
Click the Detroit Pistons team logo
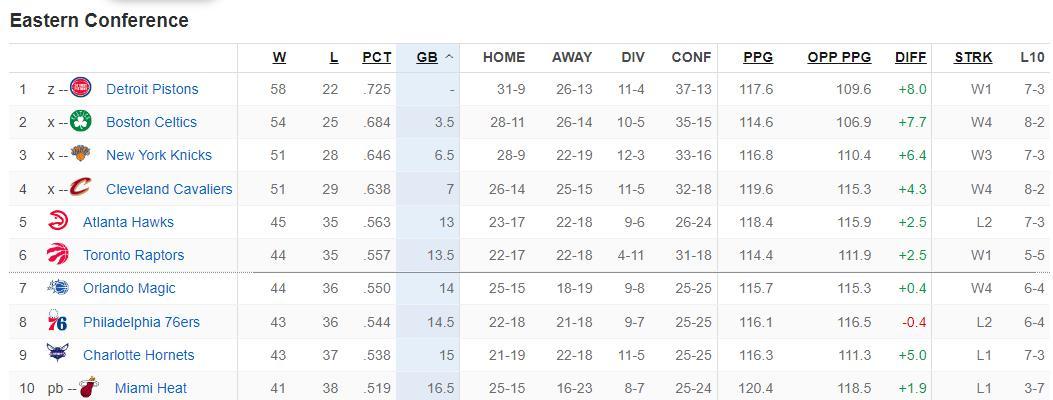click(x=81, y=89)
